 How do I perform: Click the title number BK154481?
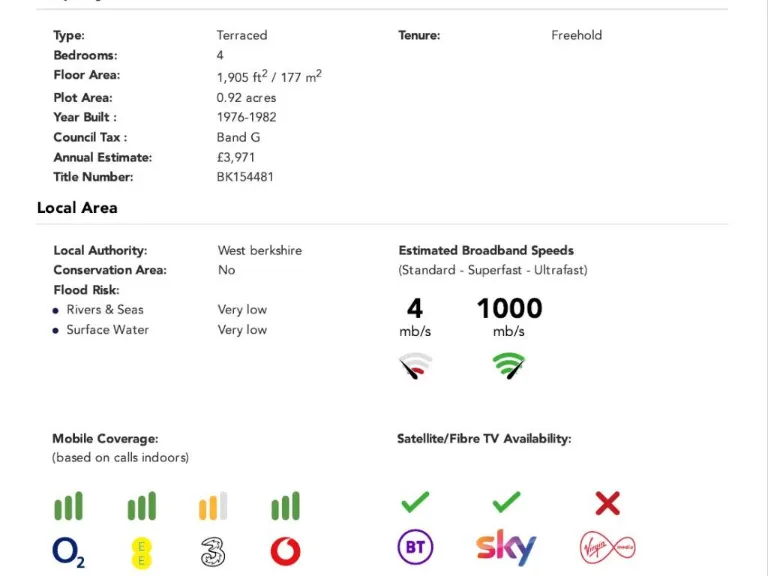pos(245,177)
